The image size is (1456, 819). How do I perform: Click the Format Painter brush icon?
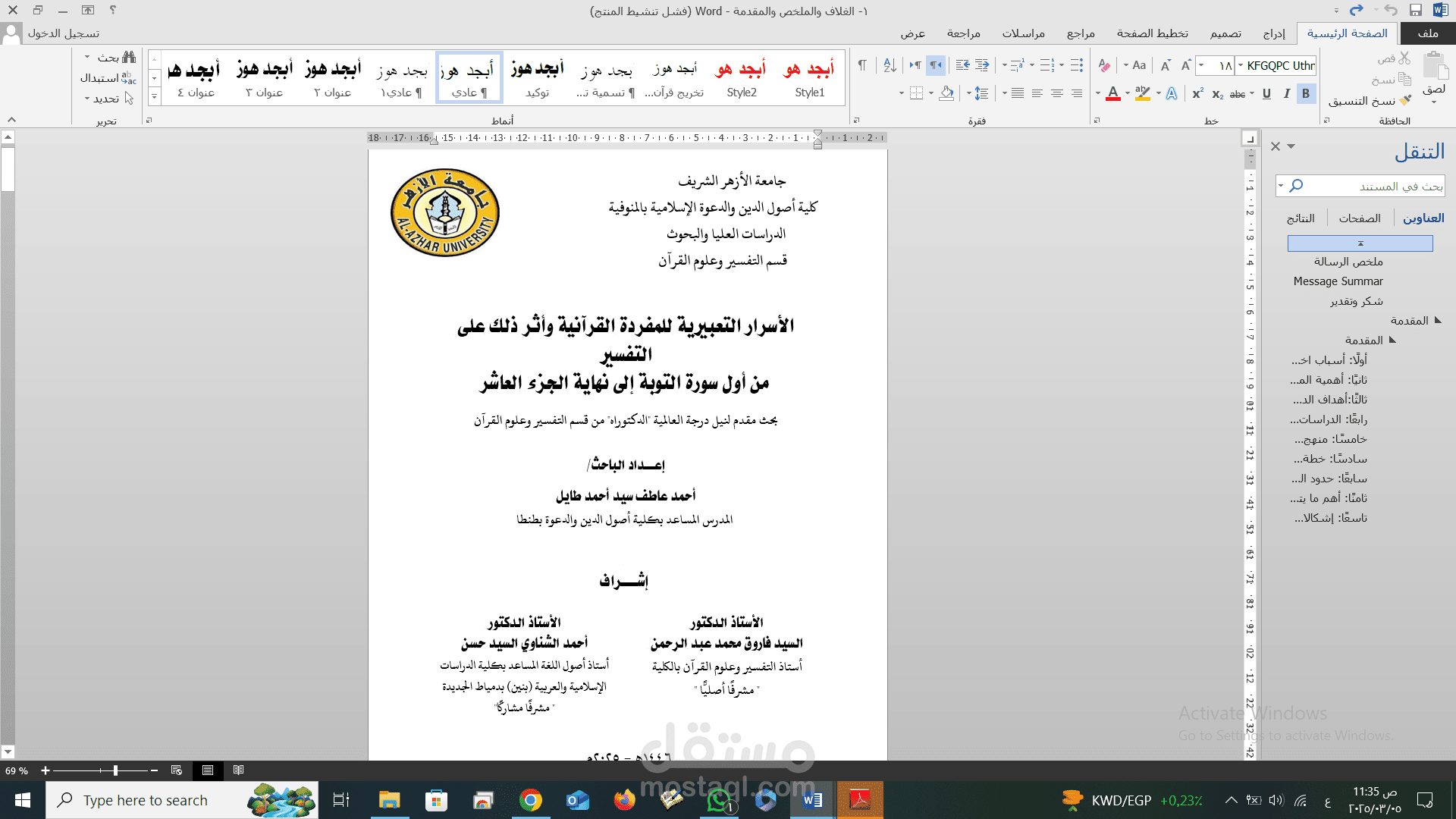pyautogui.click(x=1405, y=101)
